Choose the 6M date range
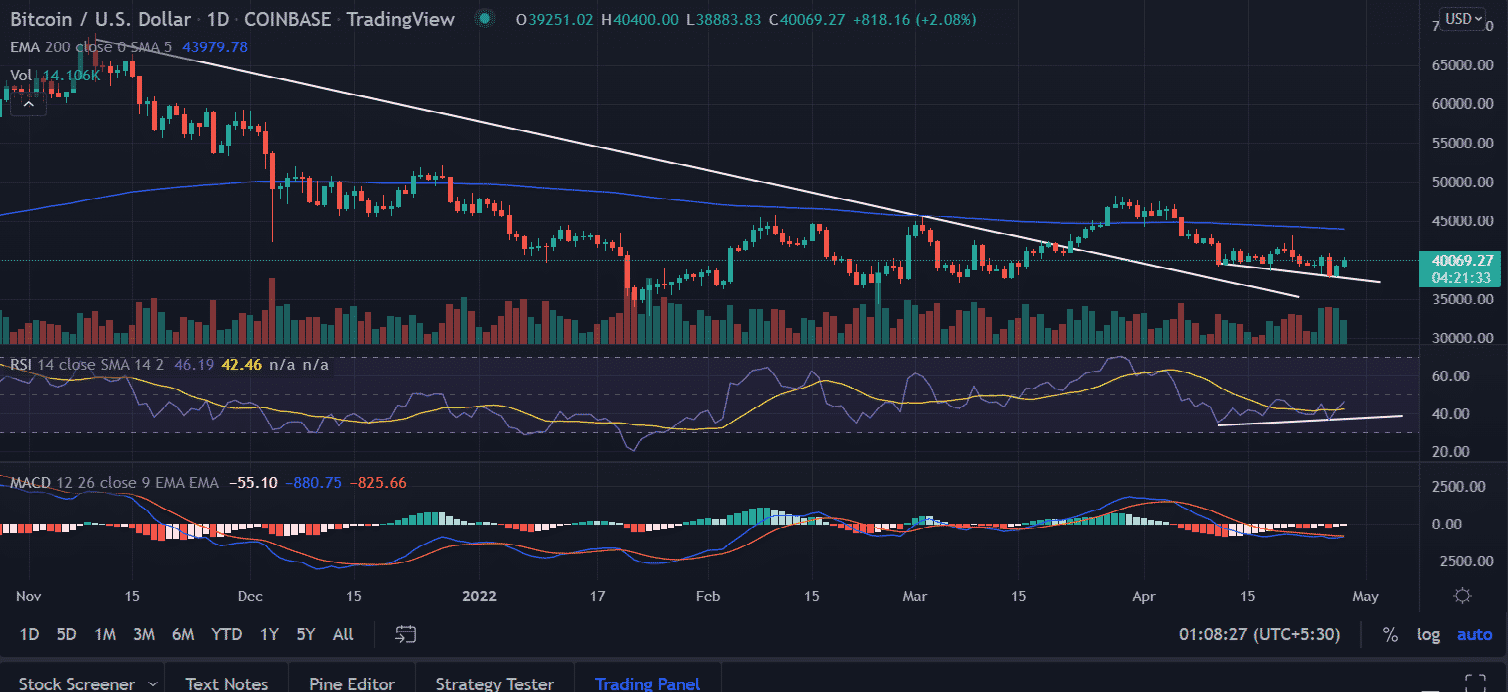This screenshot has height=692, width=1508. [182, 634]
